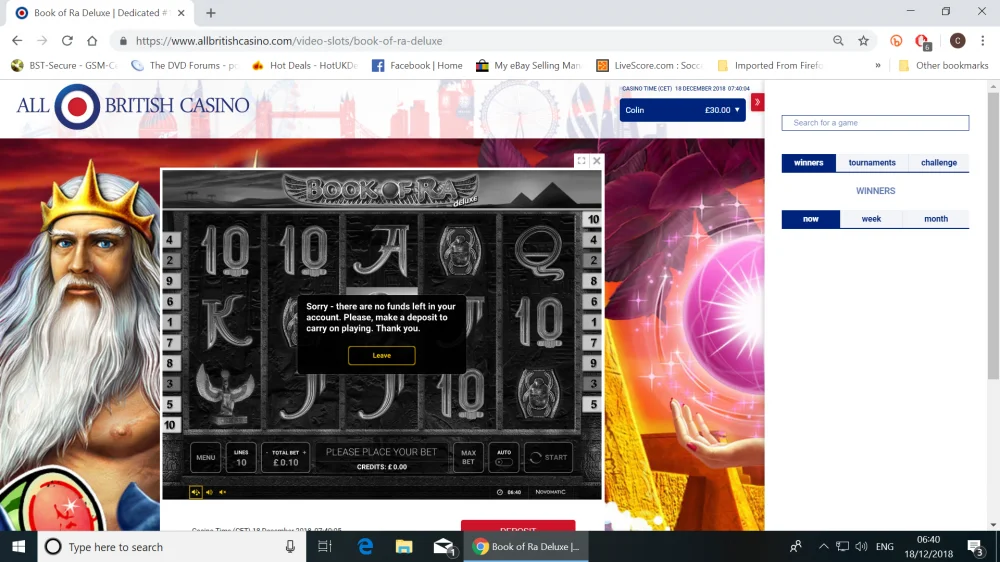Click the microphone icon in taskbar search
The width and height of the screenshot is (1000, 562).
pos(290,547)
